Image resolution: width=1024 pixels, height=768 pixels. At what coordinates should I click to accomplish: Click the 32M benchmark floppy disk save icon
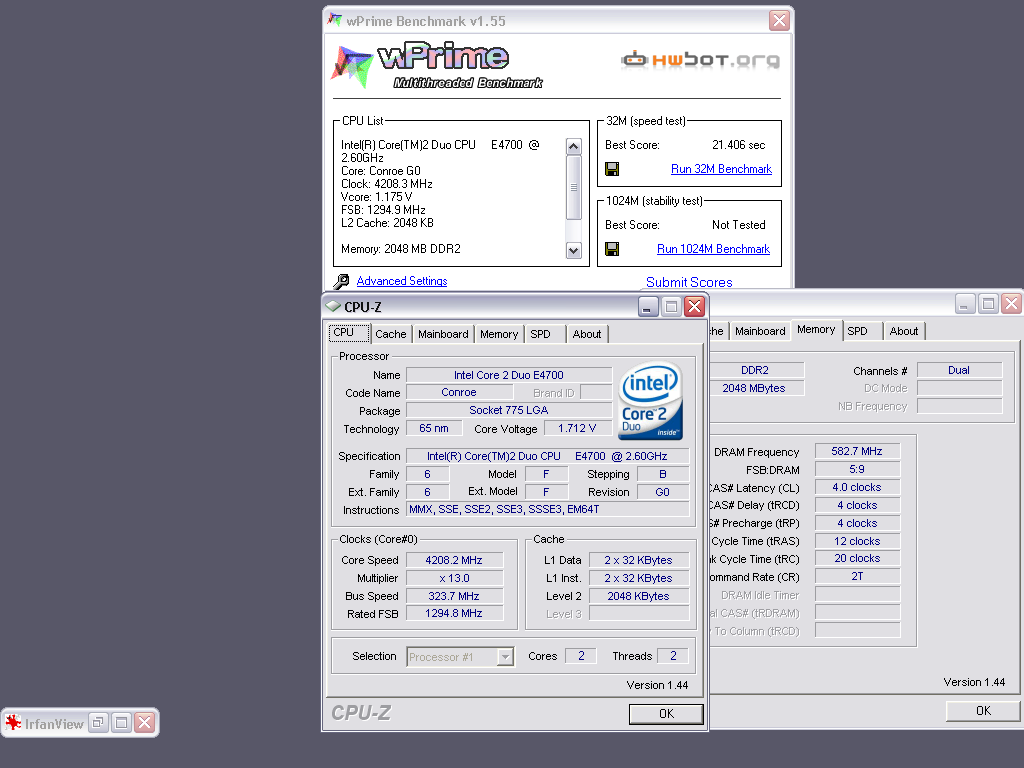(612, 169)
